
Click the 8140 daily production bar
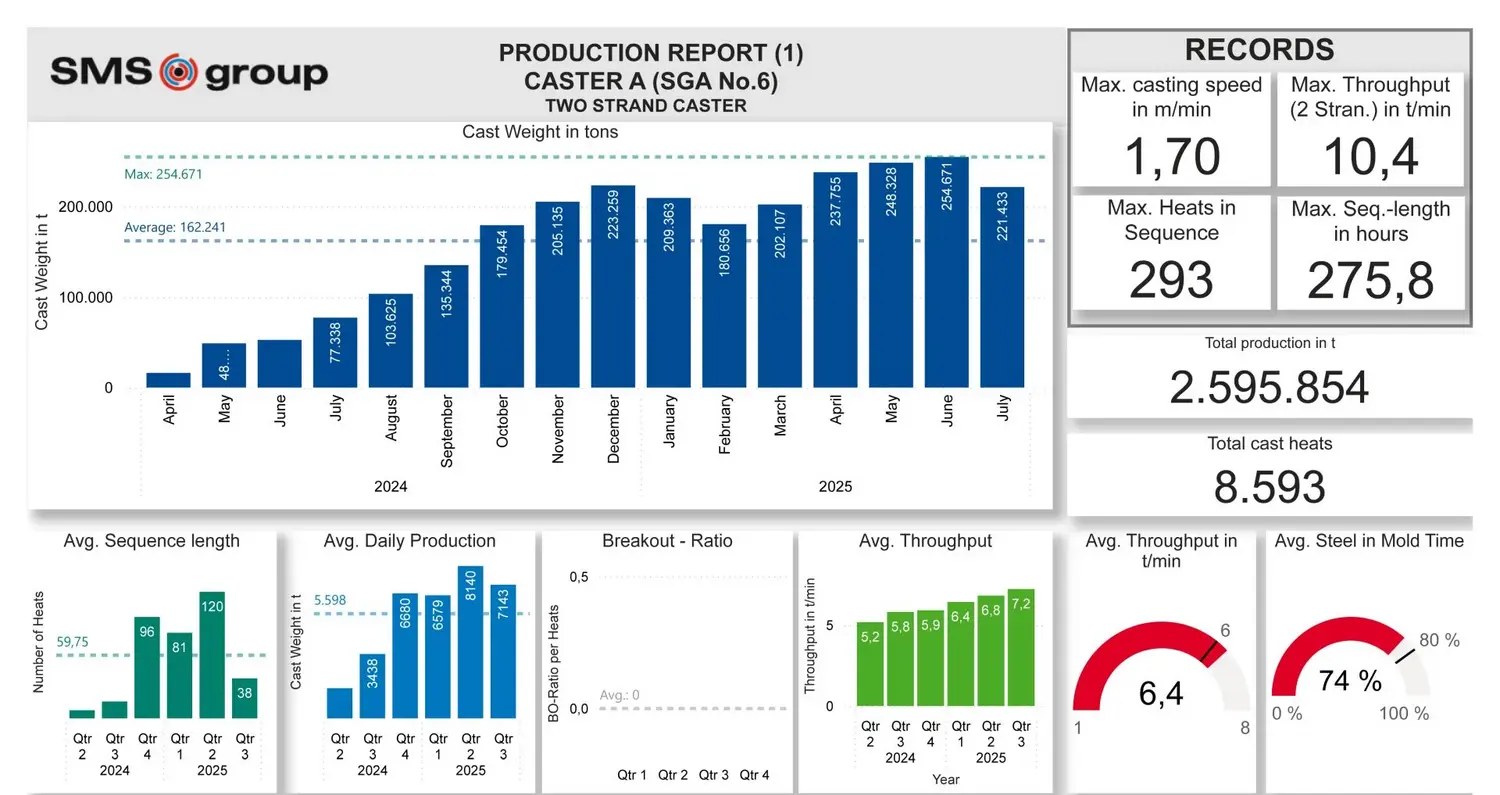click(470, 642)
